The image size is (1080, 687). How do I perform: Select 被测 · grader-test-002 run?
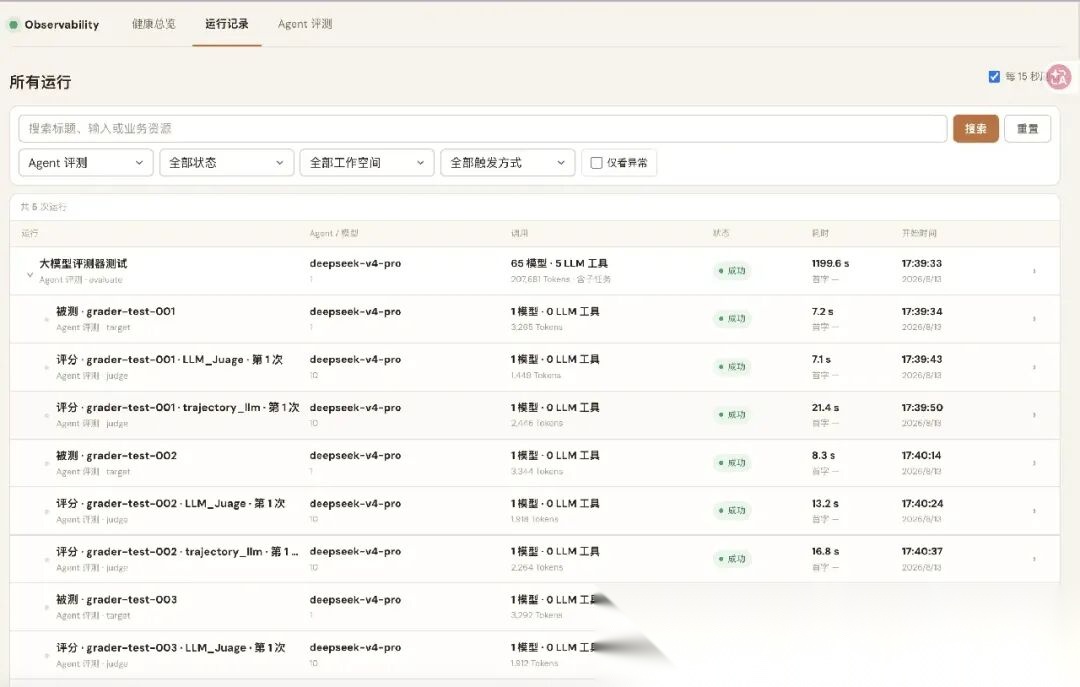pos(116,455)
